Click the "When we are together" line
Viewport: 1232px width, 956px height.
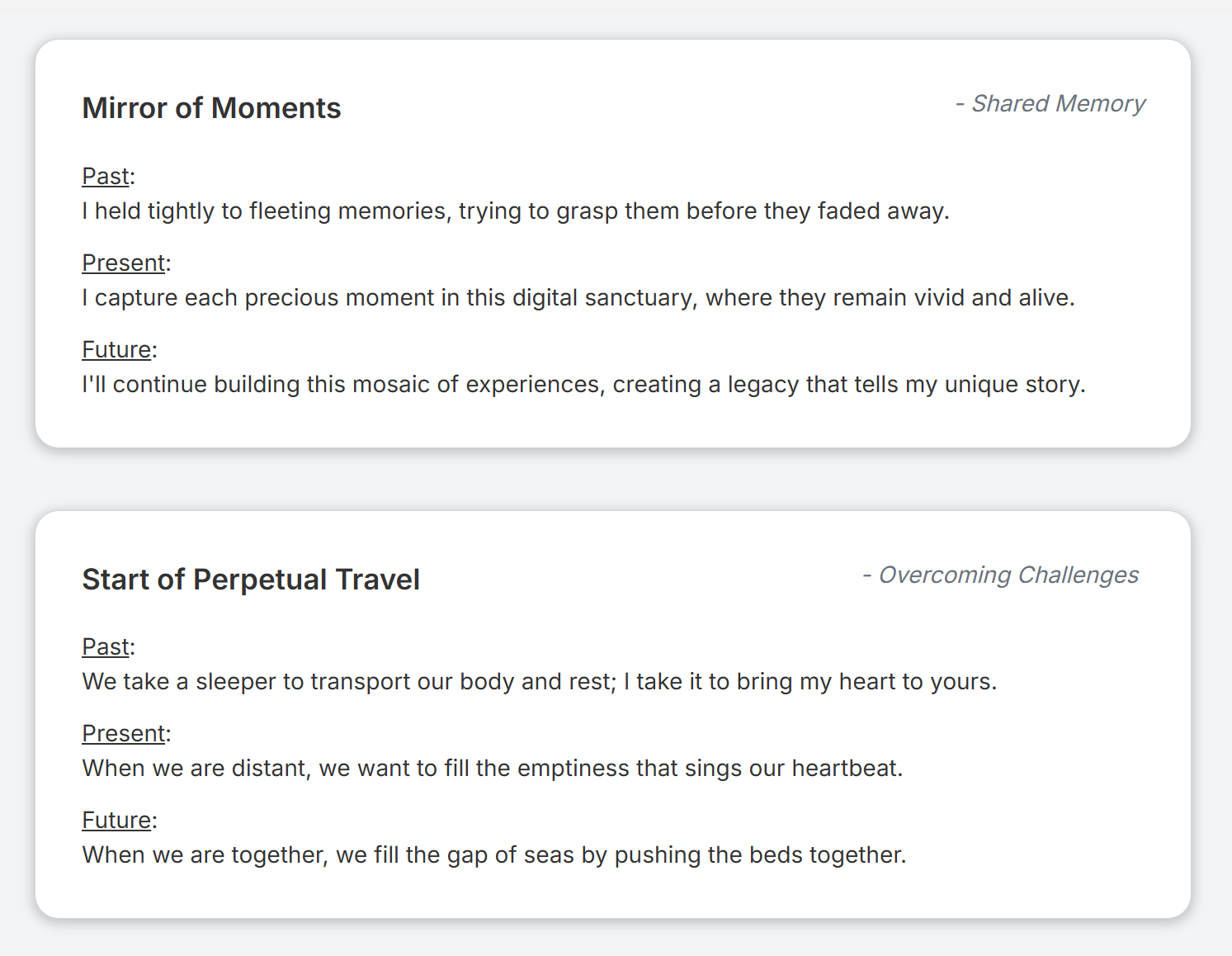click(x=493, y=855)
